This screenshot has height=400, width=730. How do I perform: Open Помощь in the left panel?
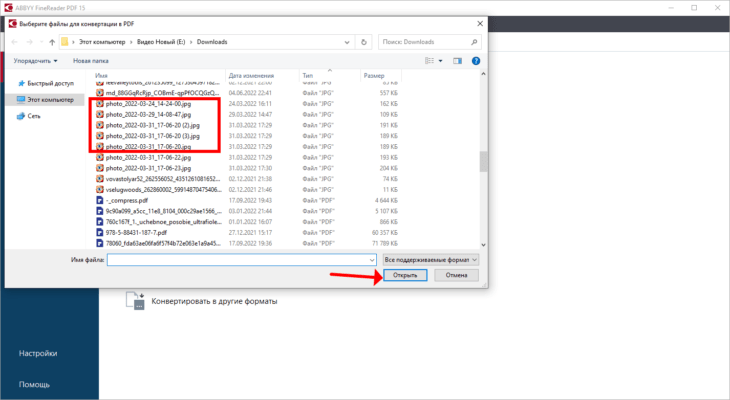(x=34, y=384)
